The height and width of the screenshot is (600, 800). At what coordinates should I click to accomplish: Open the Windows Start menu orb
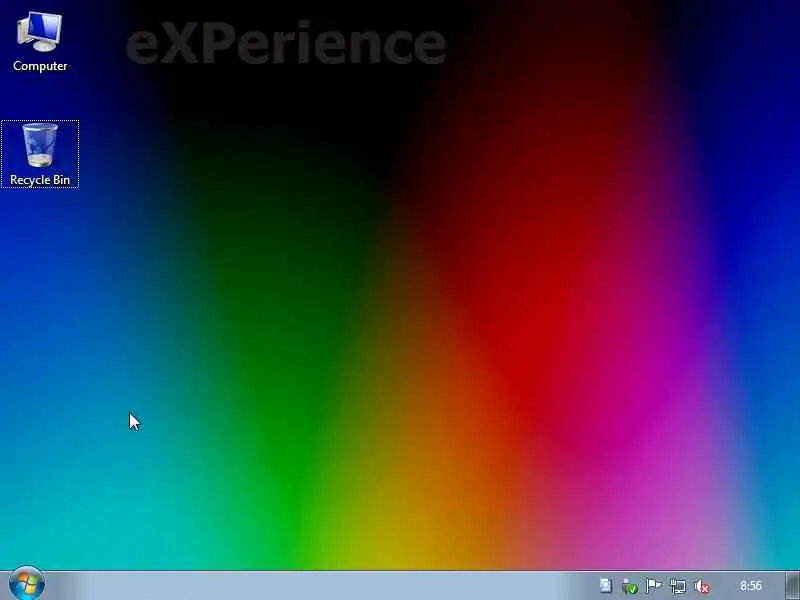click(27, 584)
